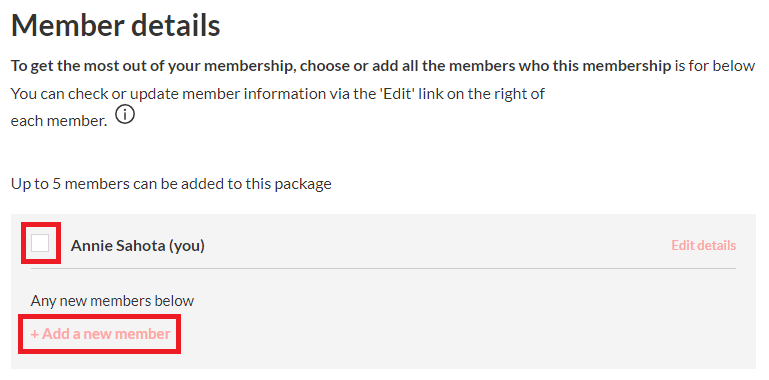Click the 'Up to 5 members' notice text

pos(171,184)
